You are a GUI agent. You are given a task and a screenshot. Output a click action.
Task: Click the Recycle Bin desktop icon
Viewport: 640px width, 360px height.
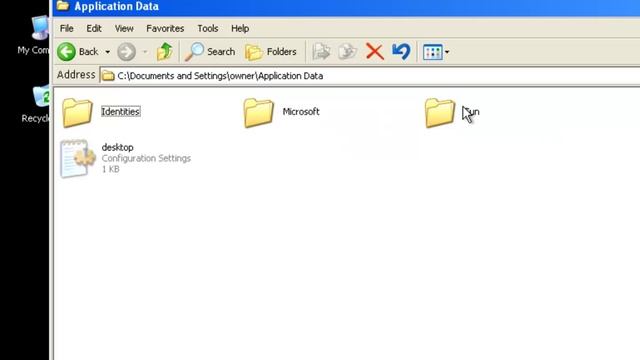pos(41,96)
